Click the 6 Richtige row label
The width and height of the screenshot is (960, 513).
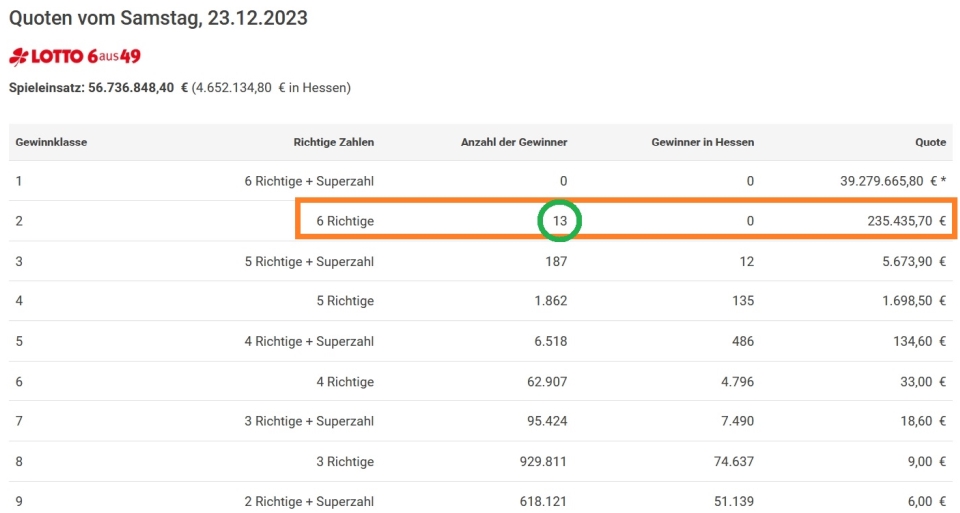pos(345,221)
